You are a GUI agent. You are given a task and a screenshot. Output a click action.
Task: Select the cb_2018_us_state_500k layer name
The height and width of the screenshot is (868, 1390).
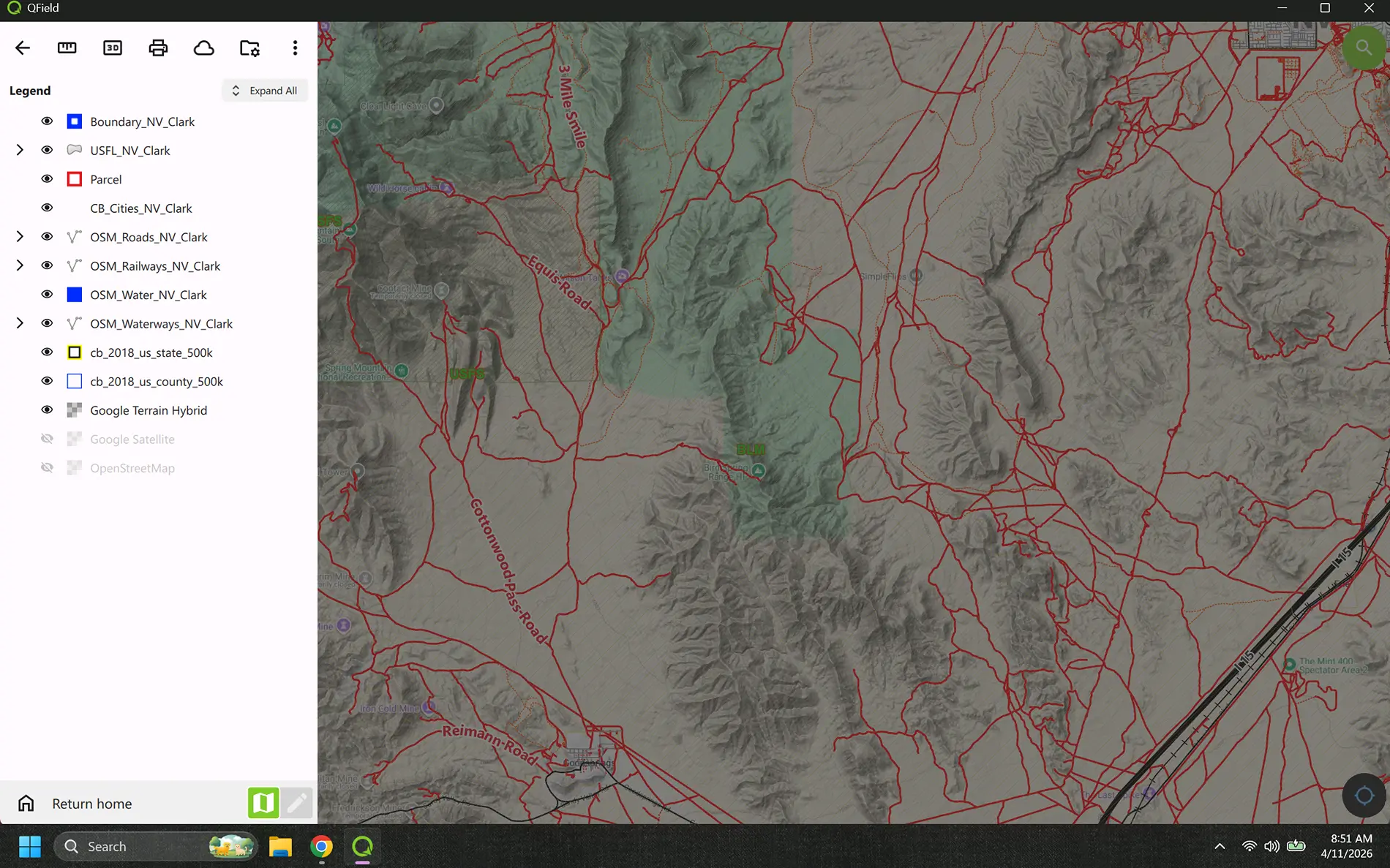[151, 352]
